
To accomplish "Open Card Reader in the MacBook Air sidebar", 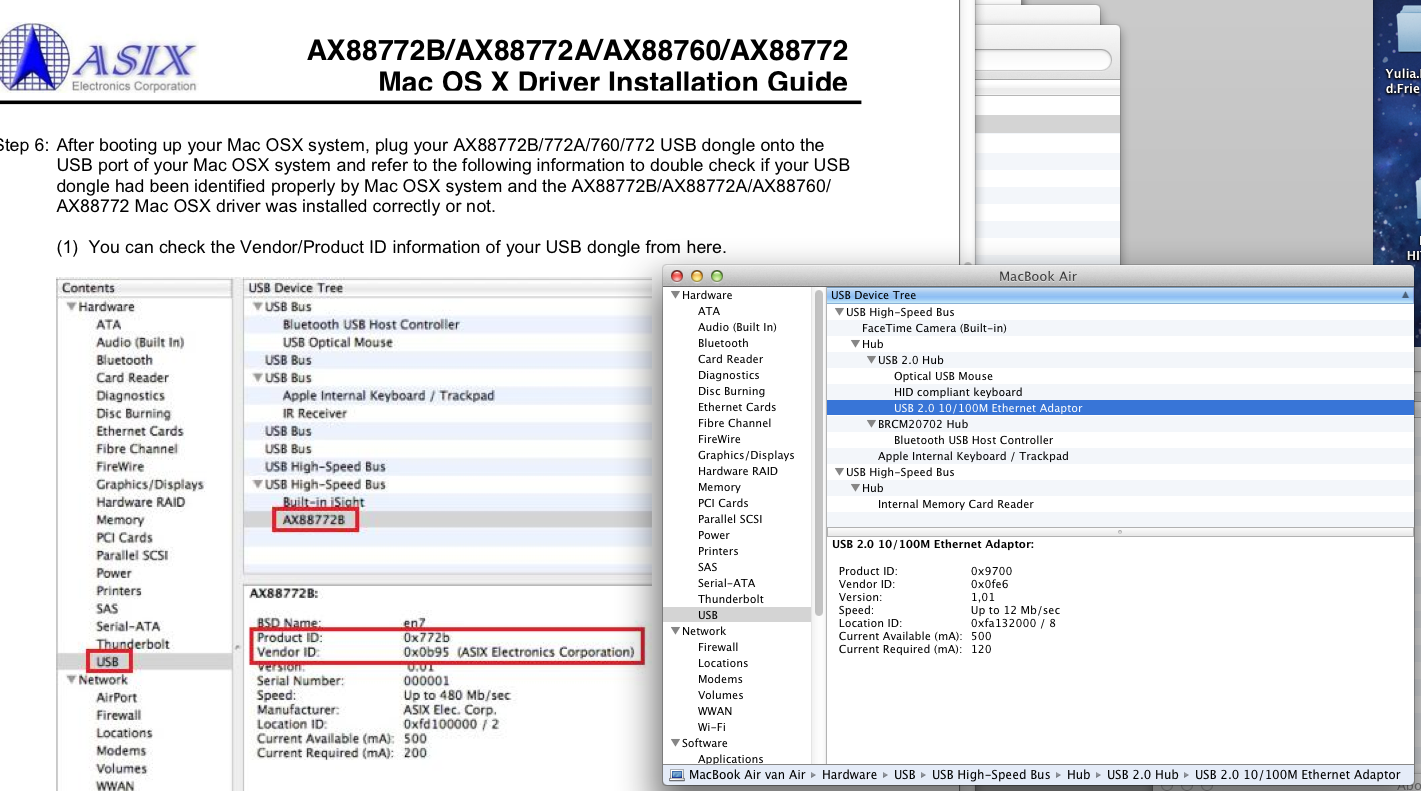I will [x=730, y=359].
